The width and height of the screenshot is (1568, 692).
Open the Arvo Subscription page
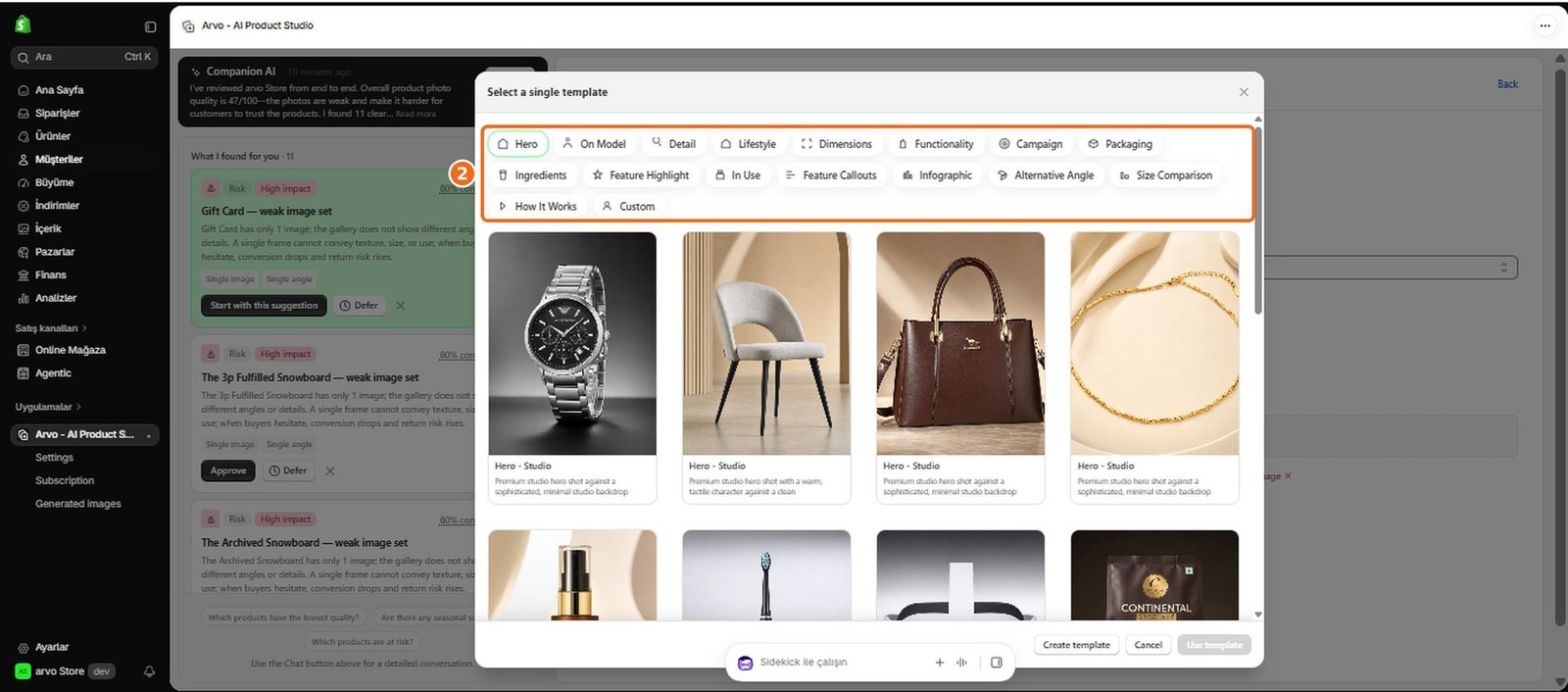(x=65, y=481)
